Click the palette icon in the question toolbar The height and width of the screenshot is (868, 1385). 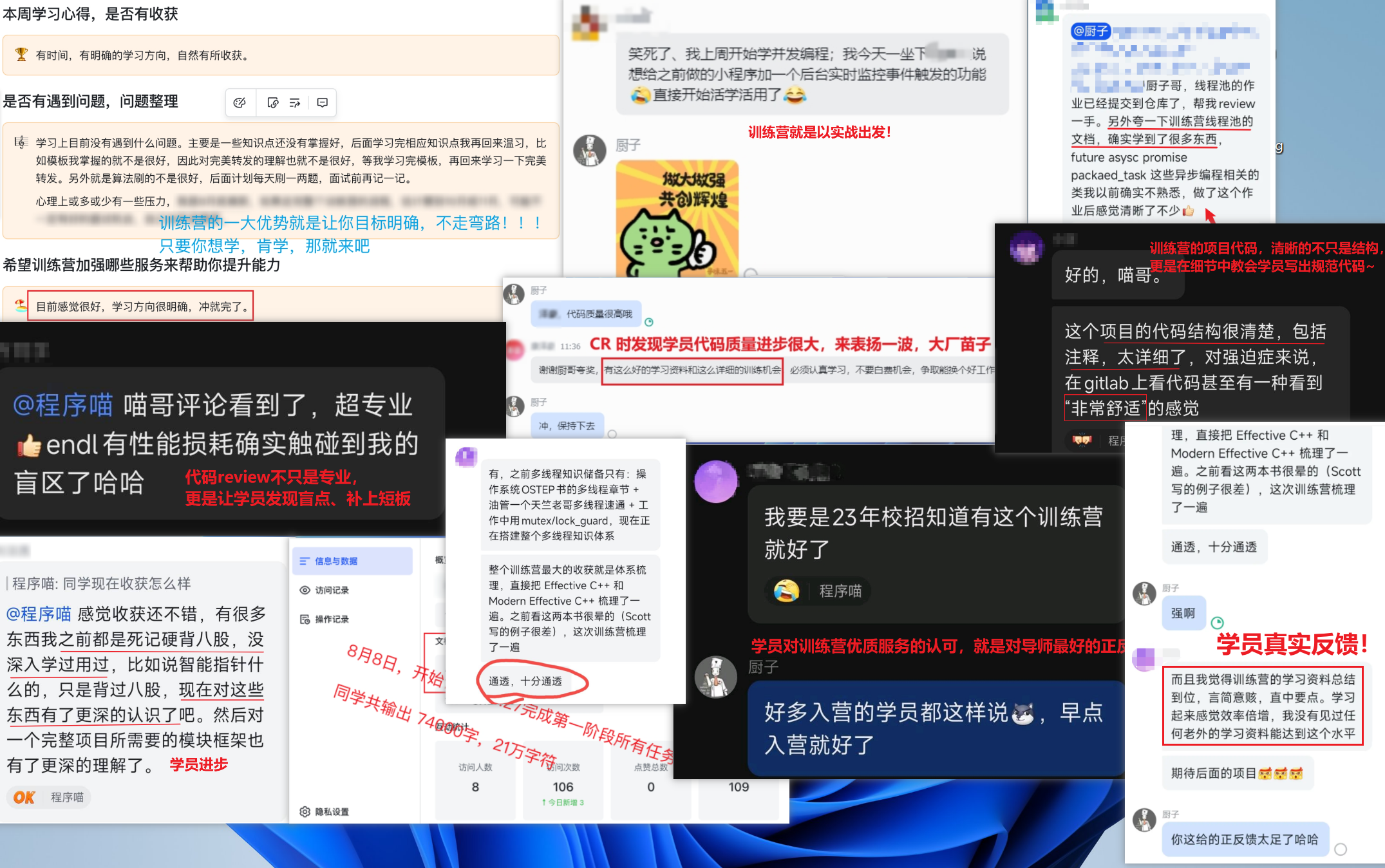point(240,102)
